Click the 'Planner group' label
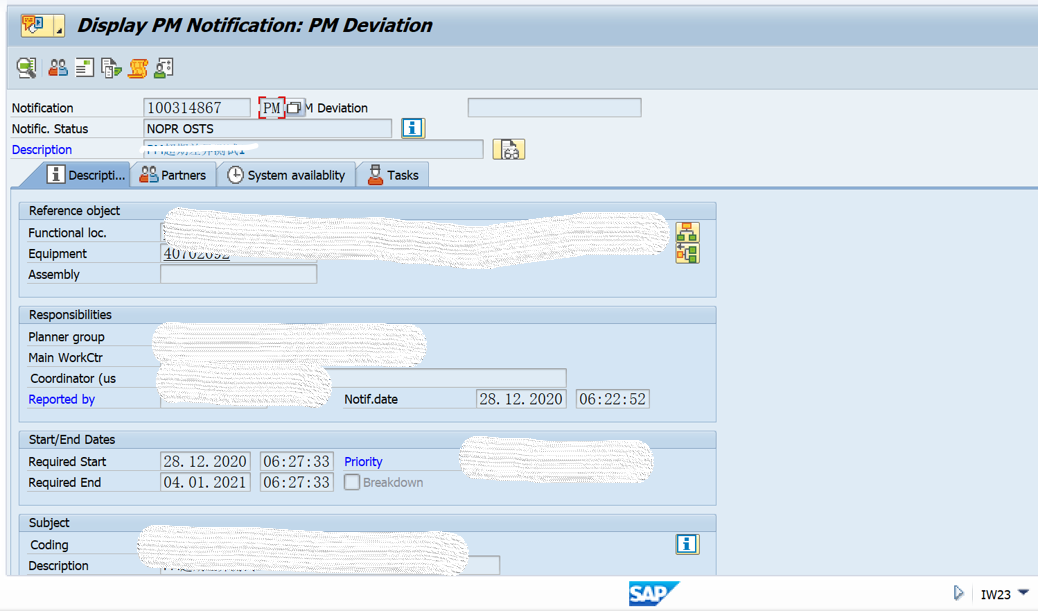This screenshot has width=1040, height=611. (x=66, y=337)
